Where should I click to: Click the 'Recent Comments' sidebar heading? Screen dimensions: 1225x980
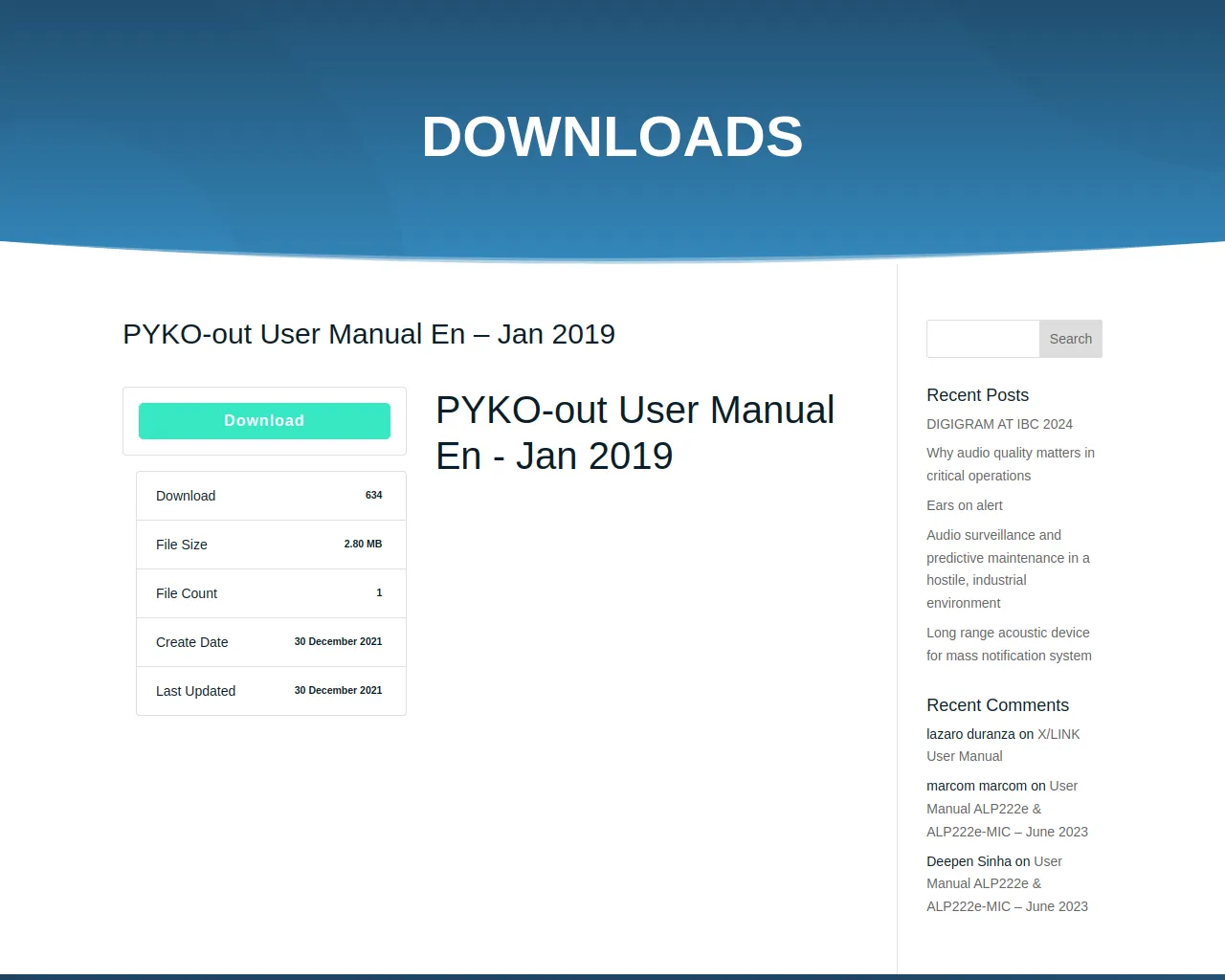997,705
